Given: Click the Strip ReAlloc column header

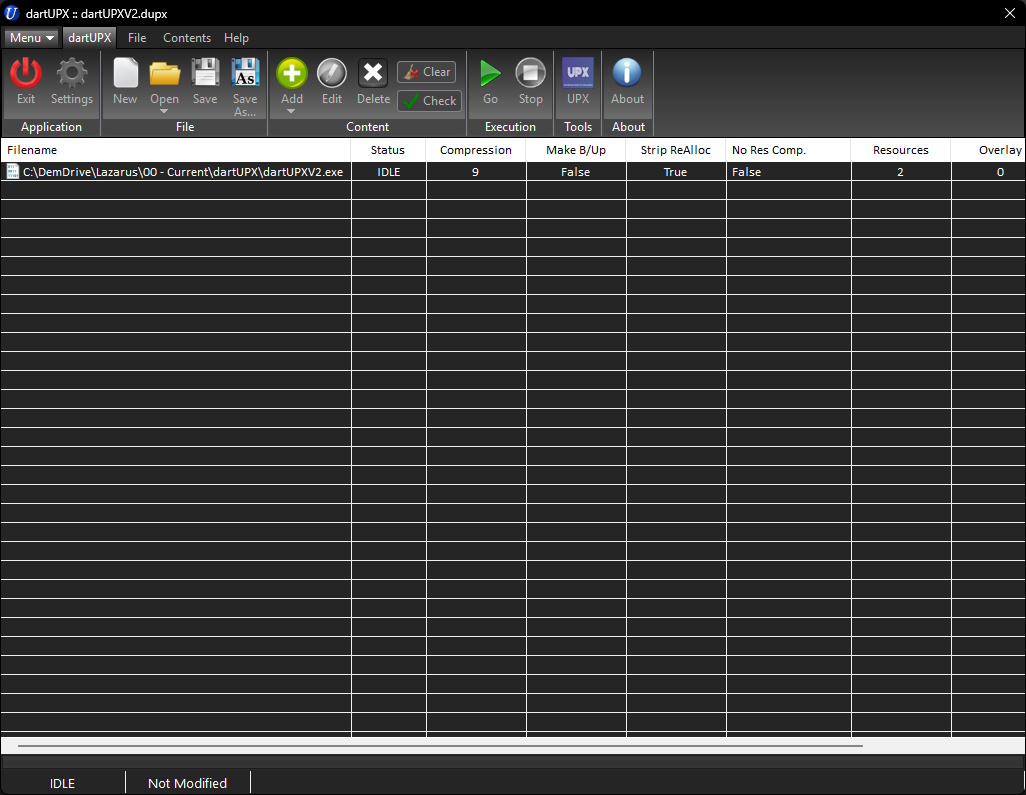Looking at the screenshot, I should (675, 150).
